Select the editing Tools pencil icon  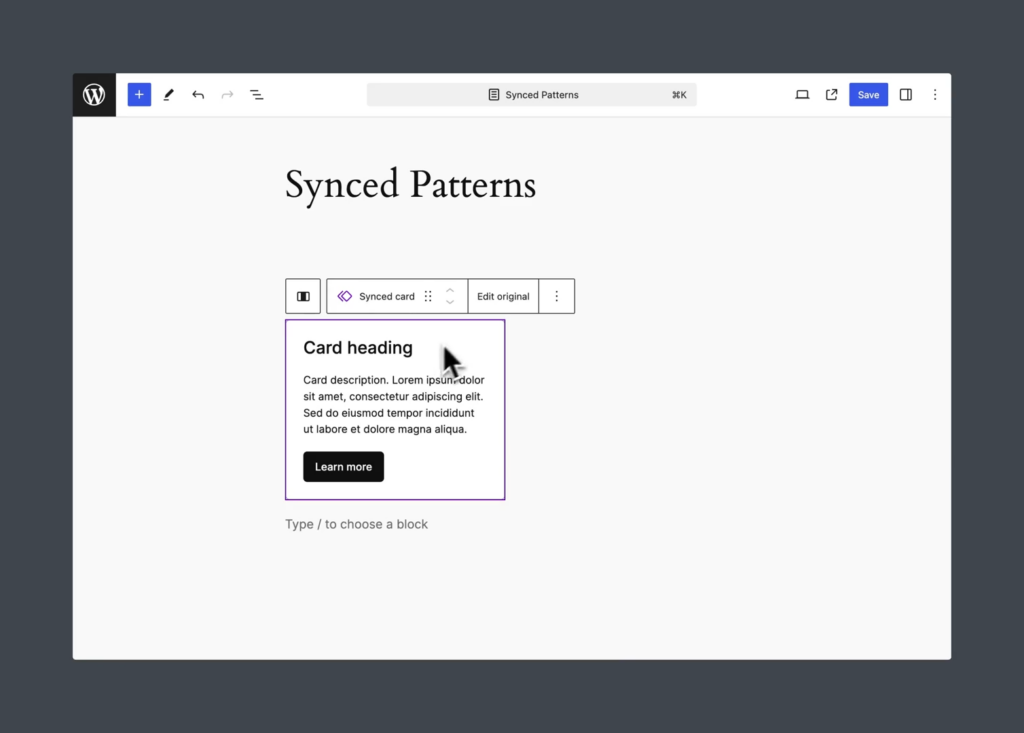(x=168, y=94)
